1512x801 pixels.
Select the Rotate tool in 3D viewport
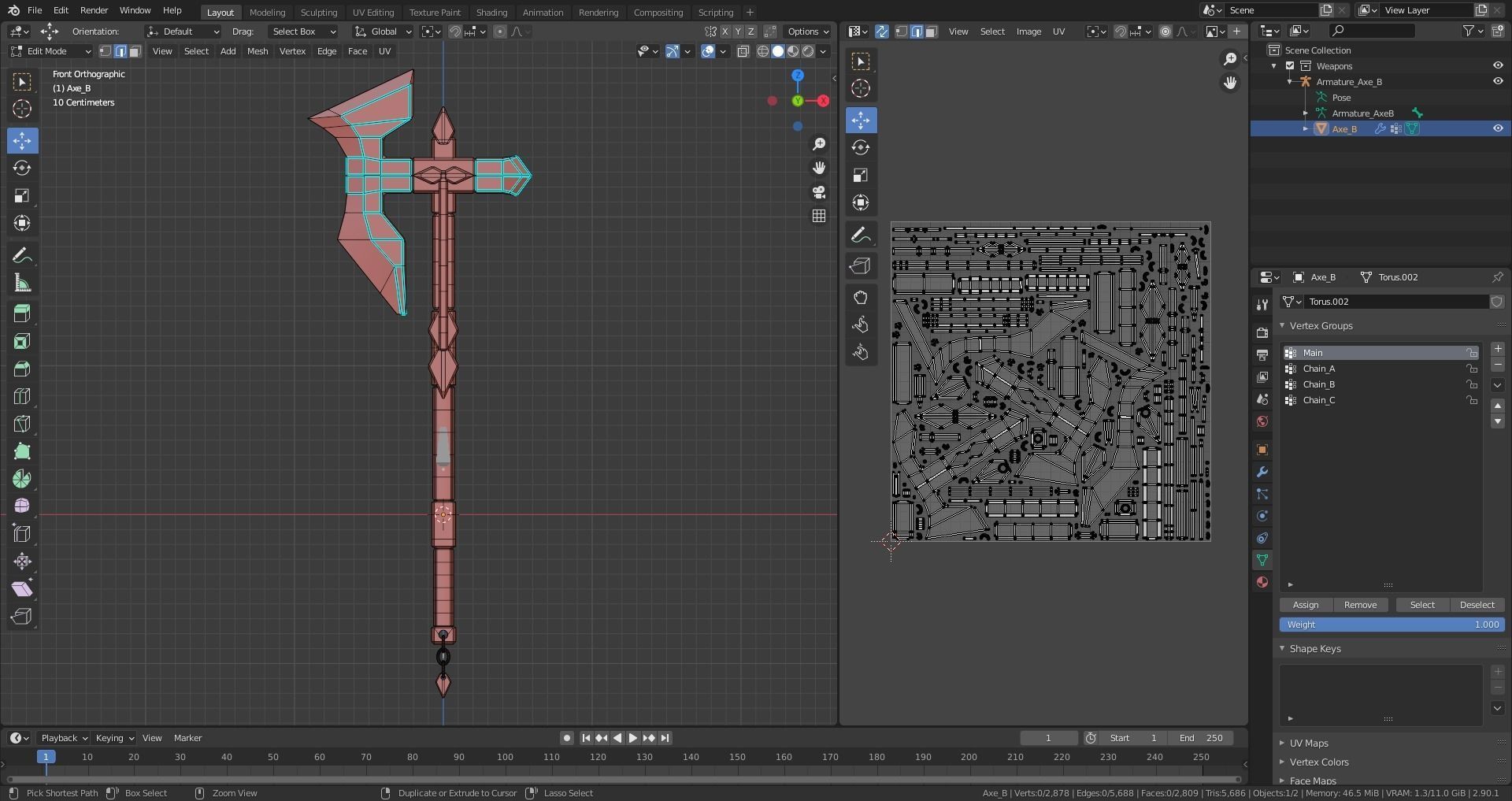click(22, 169)
